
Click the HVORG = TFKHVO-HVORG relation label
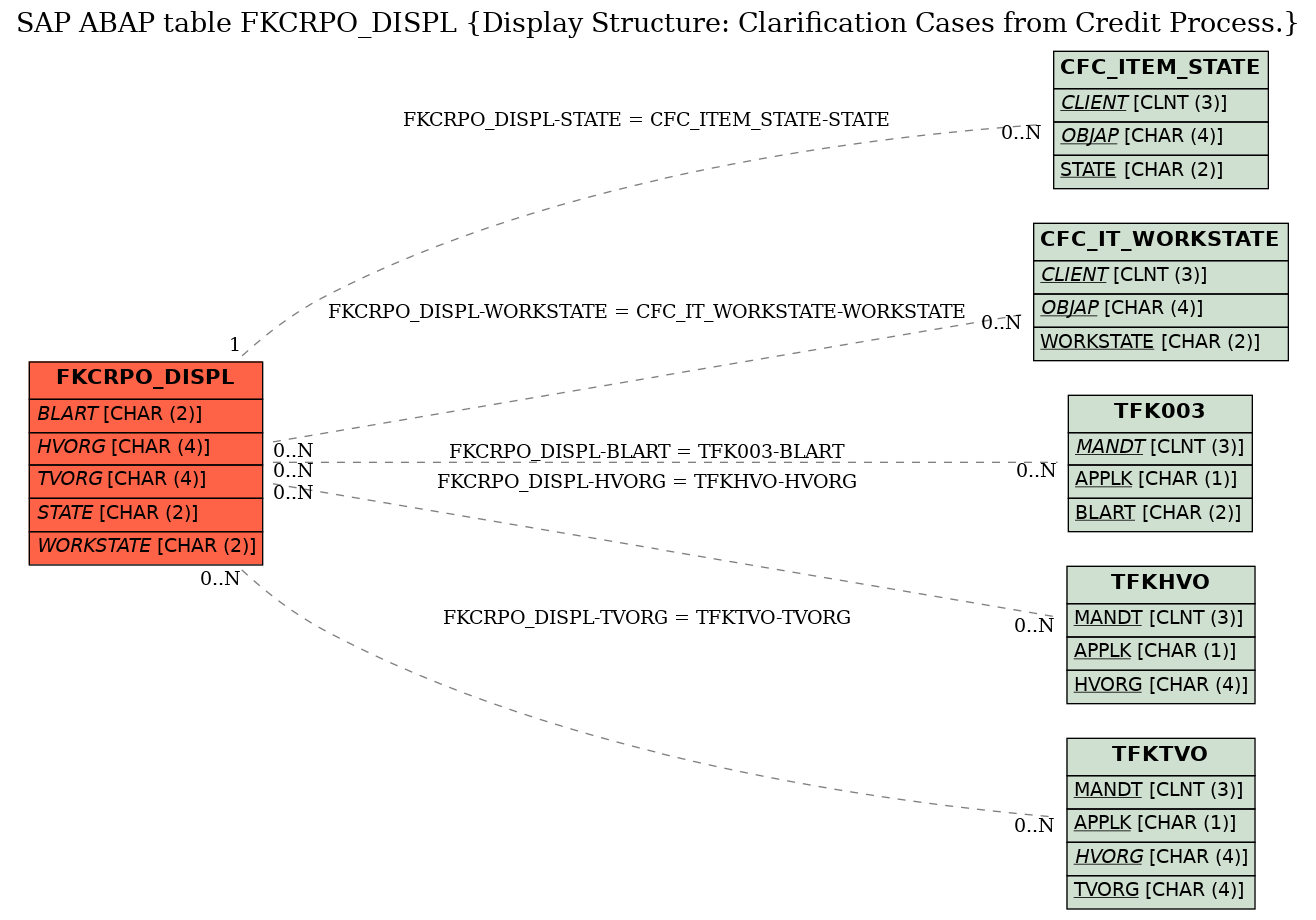click(647, 482)
